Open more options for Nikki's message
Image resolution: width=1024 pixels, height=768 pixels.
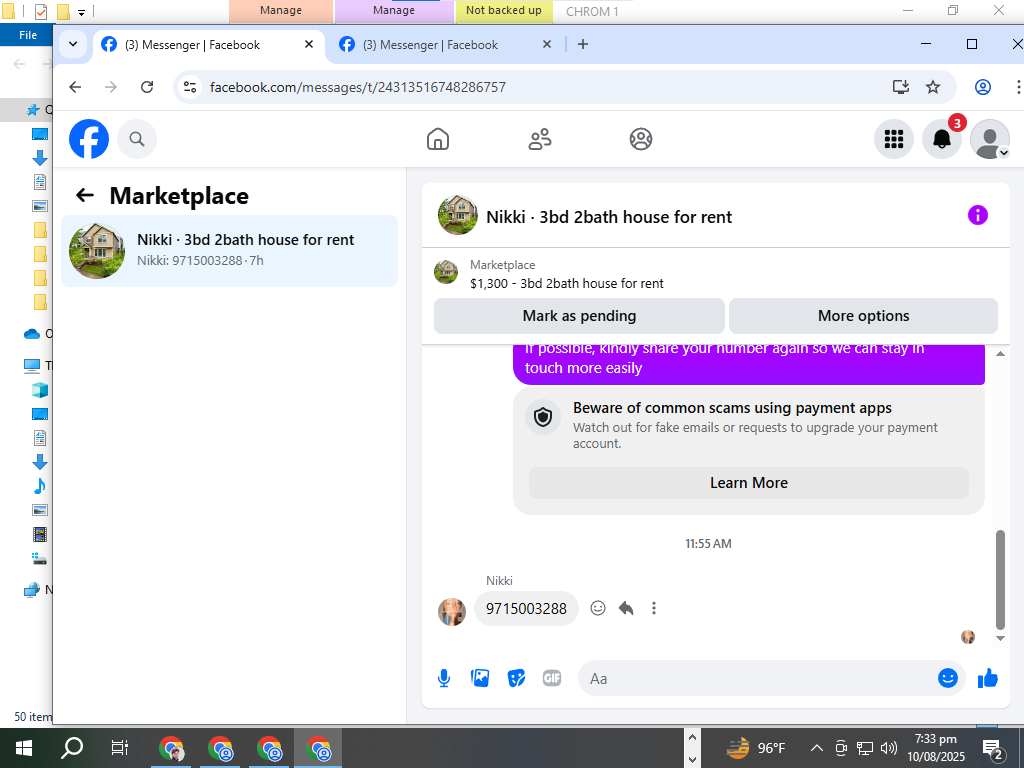[x=654, y=609]
